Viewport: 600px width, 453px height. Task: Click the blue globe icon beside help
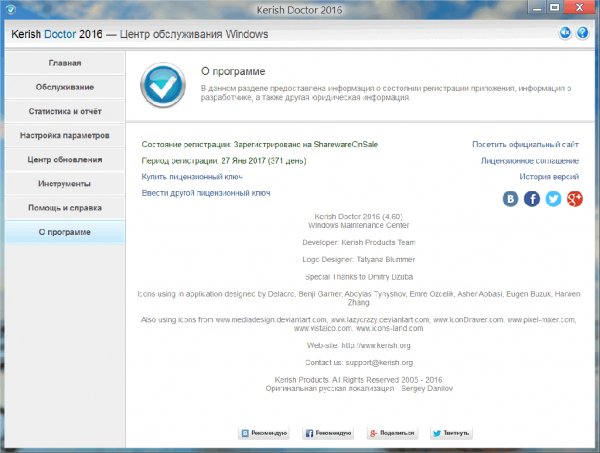[565, 33]
